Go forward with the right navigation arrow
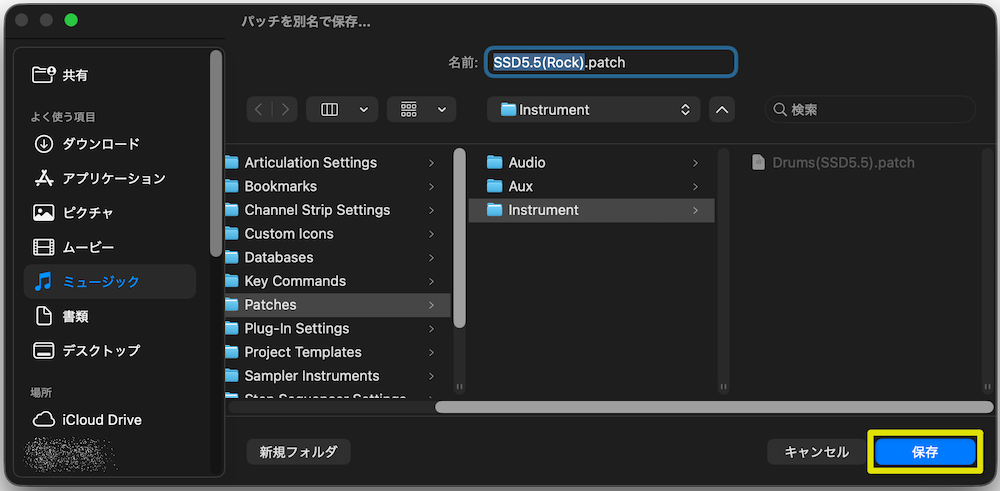This screenshot has height=491, width=1000. coord(285,110)
